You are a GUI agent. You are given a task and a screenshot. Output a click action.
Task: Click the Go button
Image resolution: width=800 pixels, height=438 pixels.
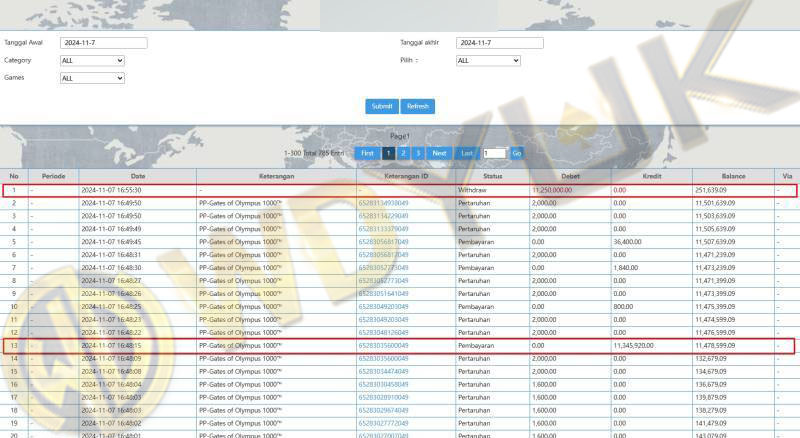click(x=516, y=153)
